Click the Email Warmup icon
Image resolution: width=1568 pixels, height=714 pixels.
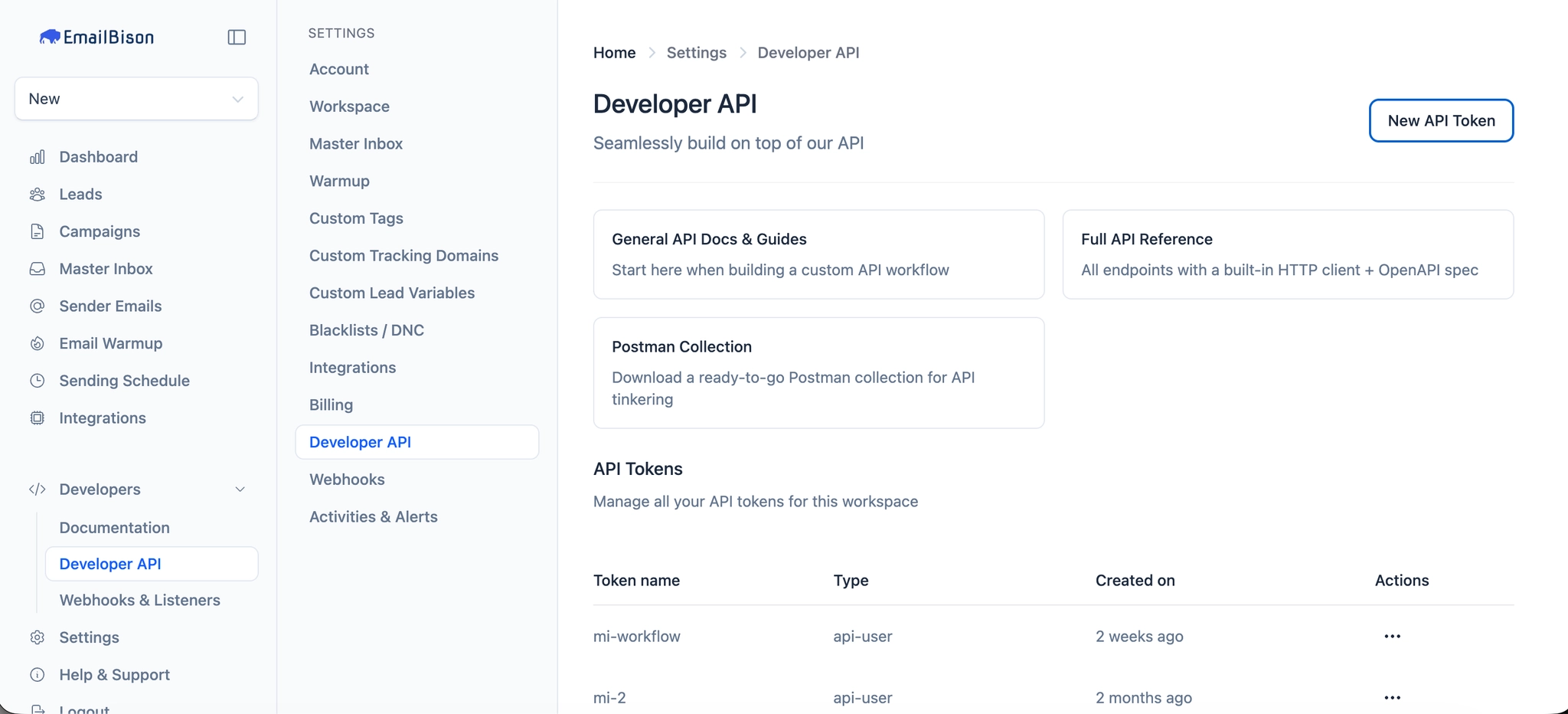[x=38, y=343]
